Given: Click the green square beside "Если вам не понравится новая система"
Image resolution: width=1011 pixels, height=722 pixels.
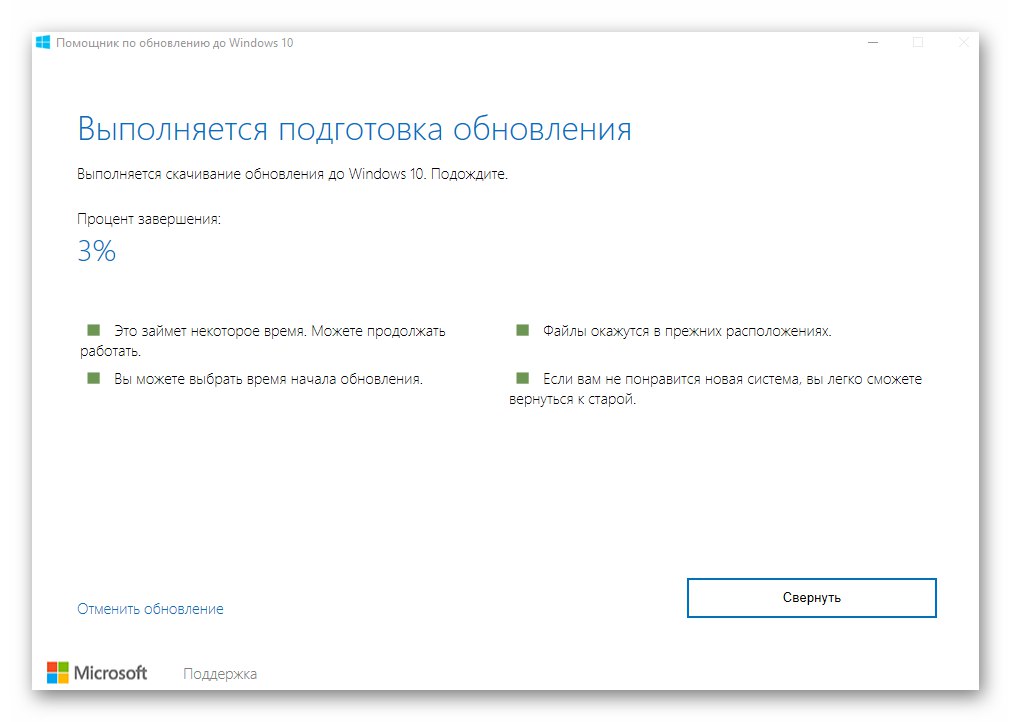Looking at the screenshot, I should click(521, 379).
